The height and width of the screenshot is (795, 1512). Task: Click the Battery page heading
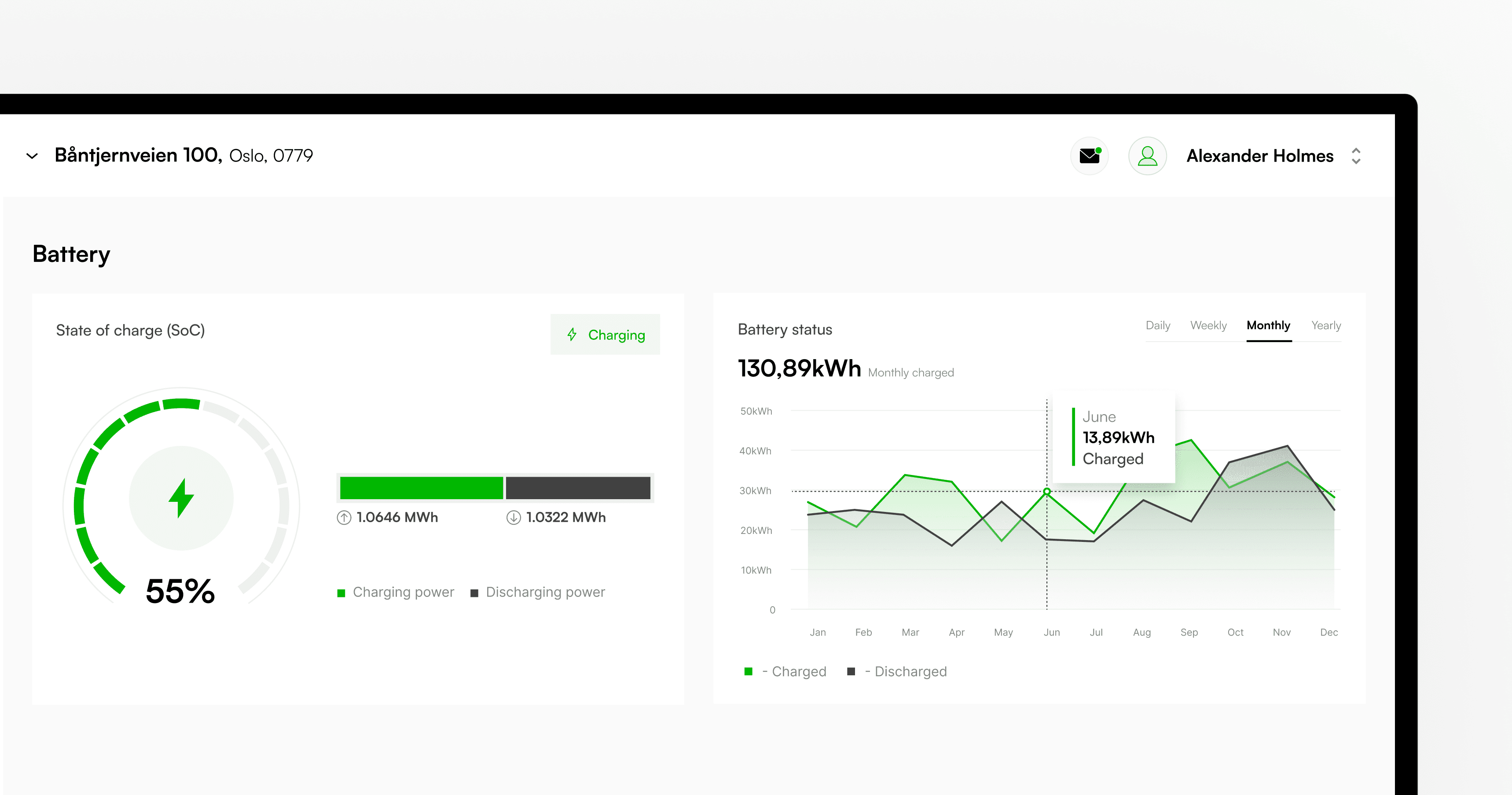click(71, 254)
